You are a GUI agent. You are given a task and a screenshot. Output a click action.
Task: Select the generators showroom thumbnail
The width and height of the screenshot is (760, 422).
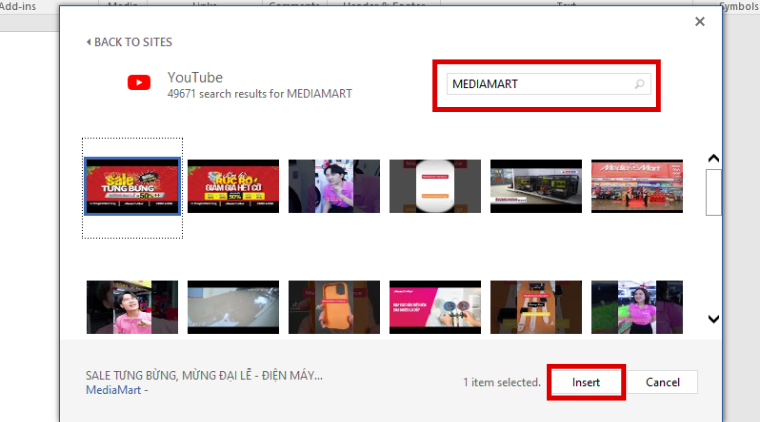click(536, 186)
